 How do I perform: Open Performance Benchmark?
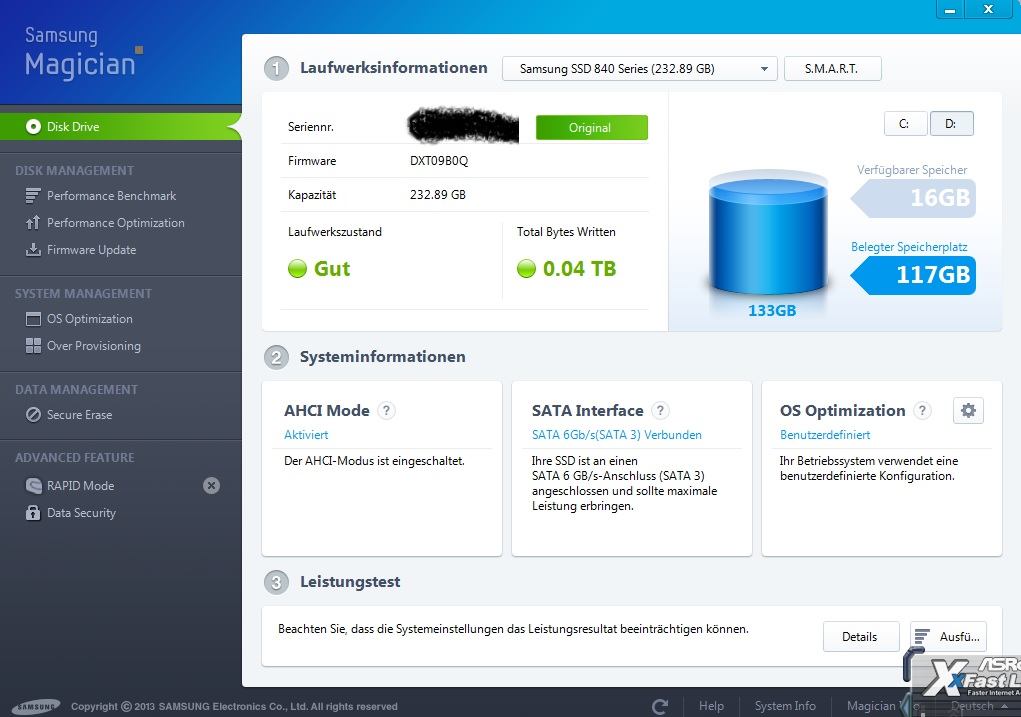click(101, 195)
